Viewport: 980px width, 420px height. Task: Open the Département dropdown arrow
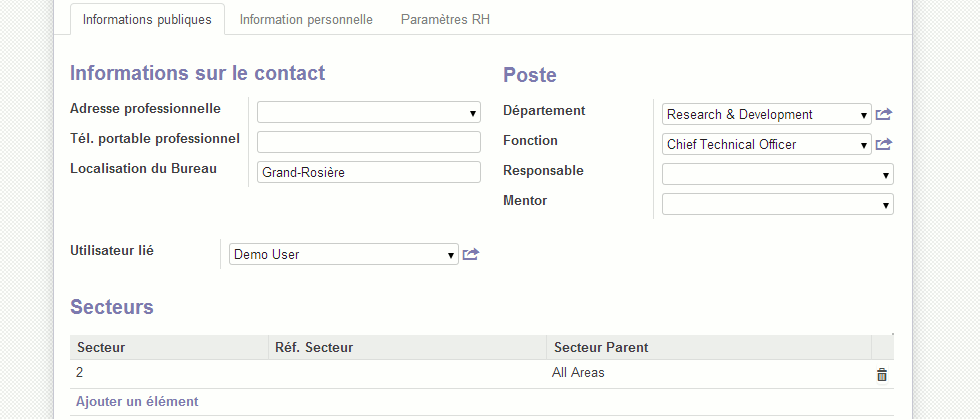(x=864, y=114)
